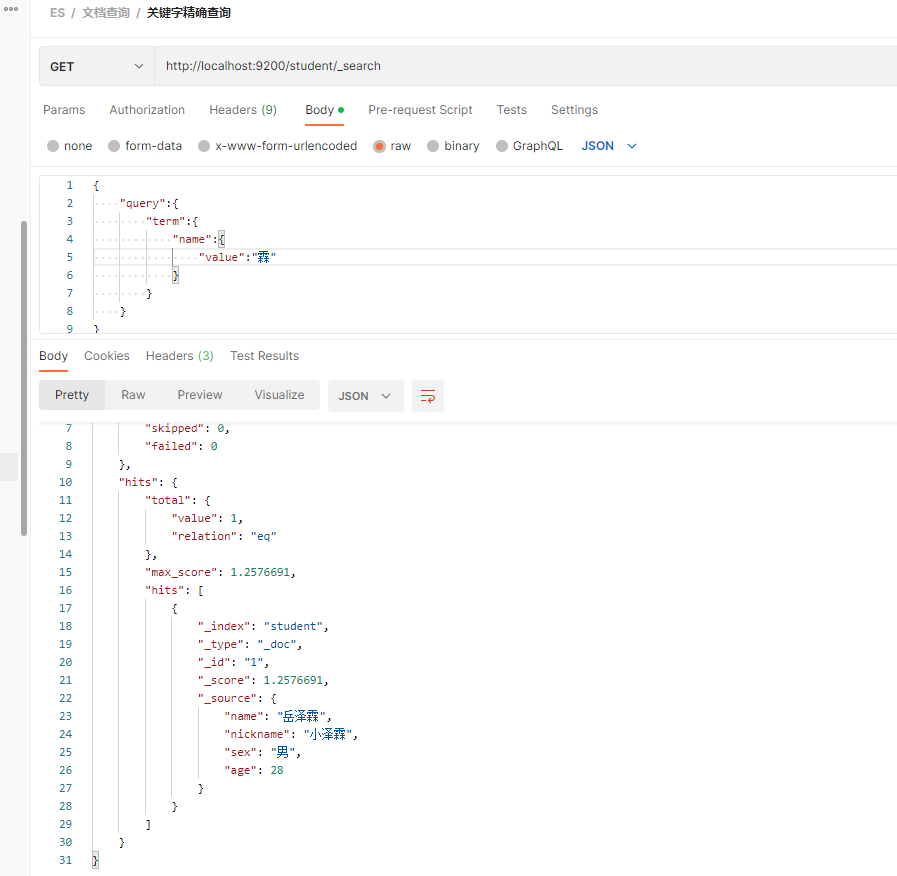Select the raw body radio option
Image resolution: width=897 pixels, height=876 pixels.
(x=392, y=146)
